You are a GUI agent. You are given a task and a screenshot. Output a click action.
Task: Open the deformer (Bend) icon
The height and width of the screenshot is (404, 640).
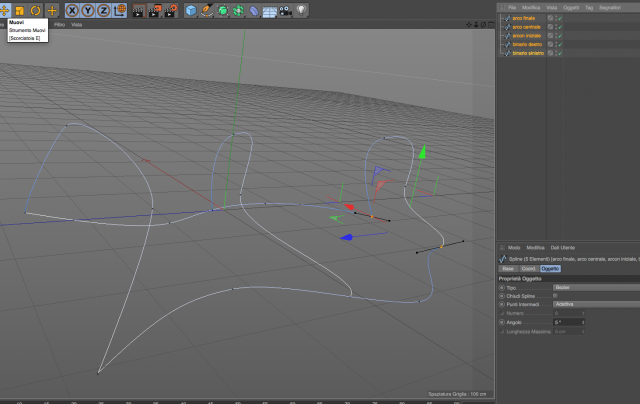(254, 11)
